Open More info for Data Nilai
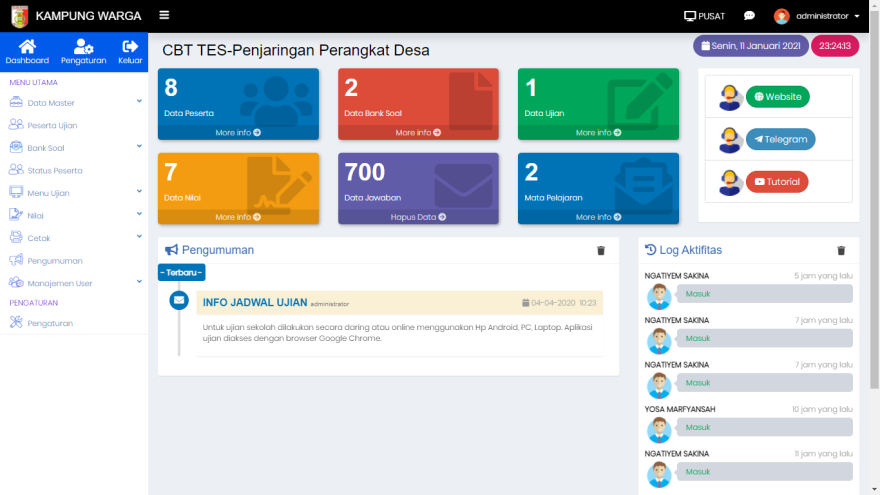This screenshot has width=880, height=495. [x=238, y=217]
